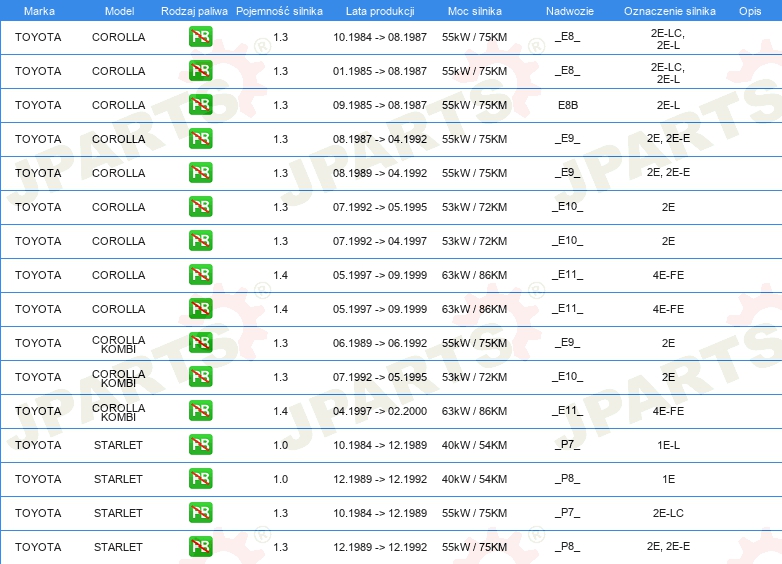Click fuel icon in the E8B Corolla row
The width and height of the screenshot is (782, 564).
tap(200, 105)
